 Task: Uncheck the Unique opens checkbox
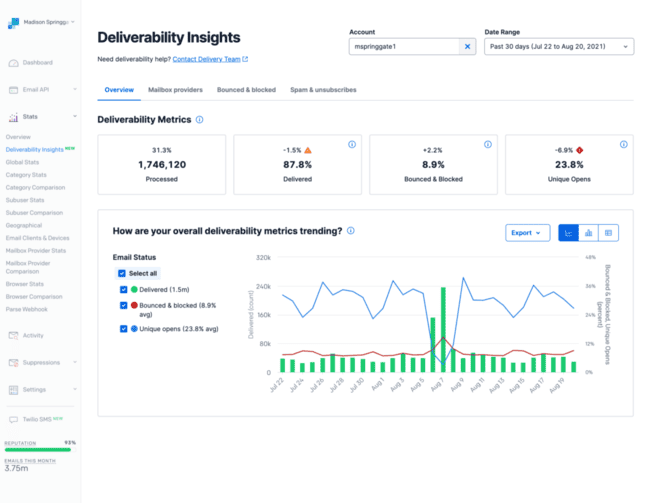pyautogui.click(x=124, y=328)
